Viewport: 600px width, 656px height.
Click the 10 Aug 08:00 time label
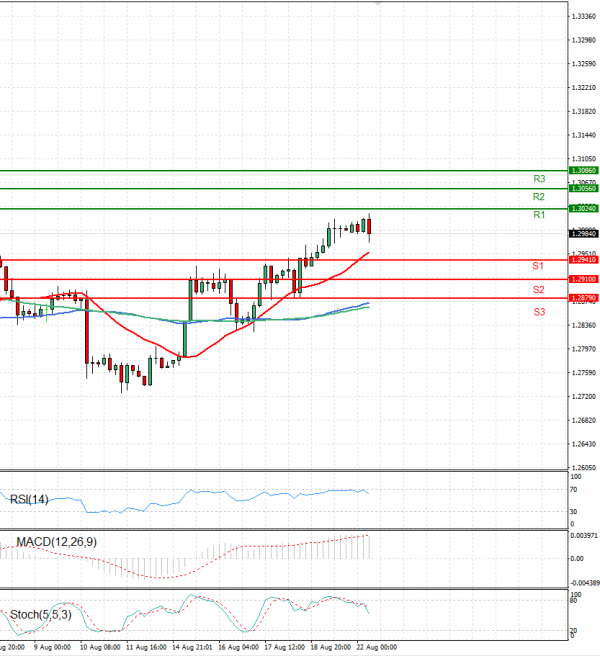point(100,647)
